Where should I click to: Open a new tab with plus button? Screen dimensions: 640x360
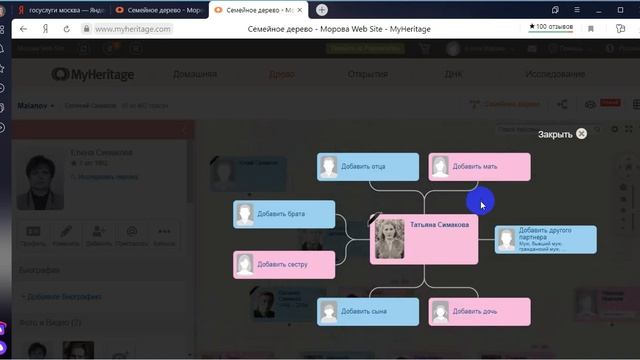click(x=322, y=10)
